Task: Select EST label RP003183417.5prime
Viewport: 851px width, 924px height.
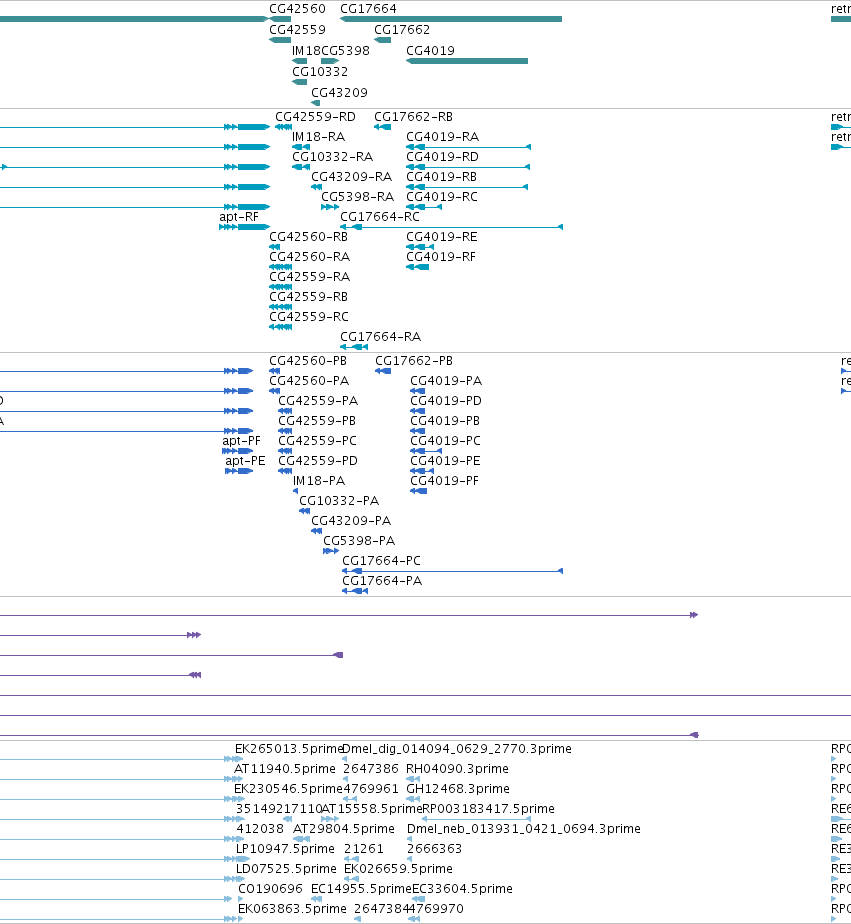Action: coord(489,809)
